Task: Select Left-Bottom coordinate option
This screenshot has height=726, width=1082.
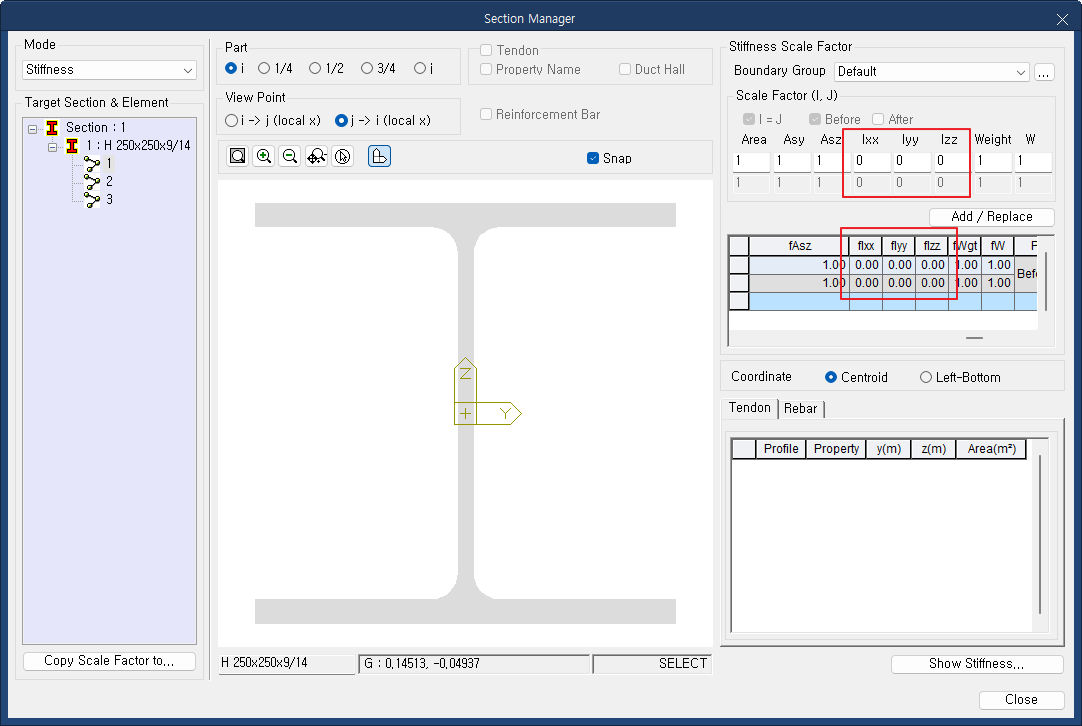Action: point(926,377)
